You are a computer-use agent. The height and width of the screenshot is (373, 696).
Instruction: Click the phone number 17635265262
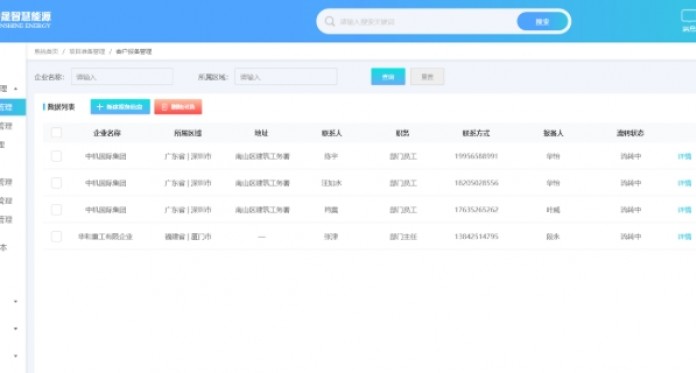tap(476, 210)
